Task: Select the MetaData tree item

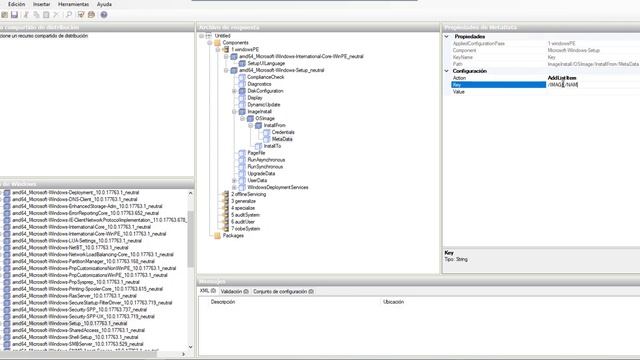Action: [x=282, y=139]
